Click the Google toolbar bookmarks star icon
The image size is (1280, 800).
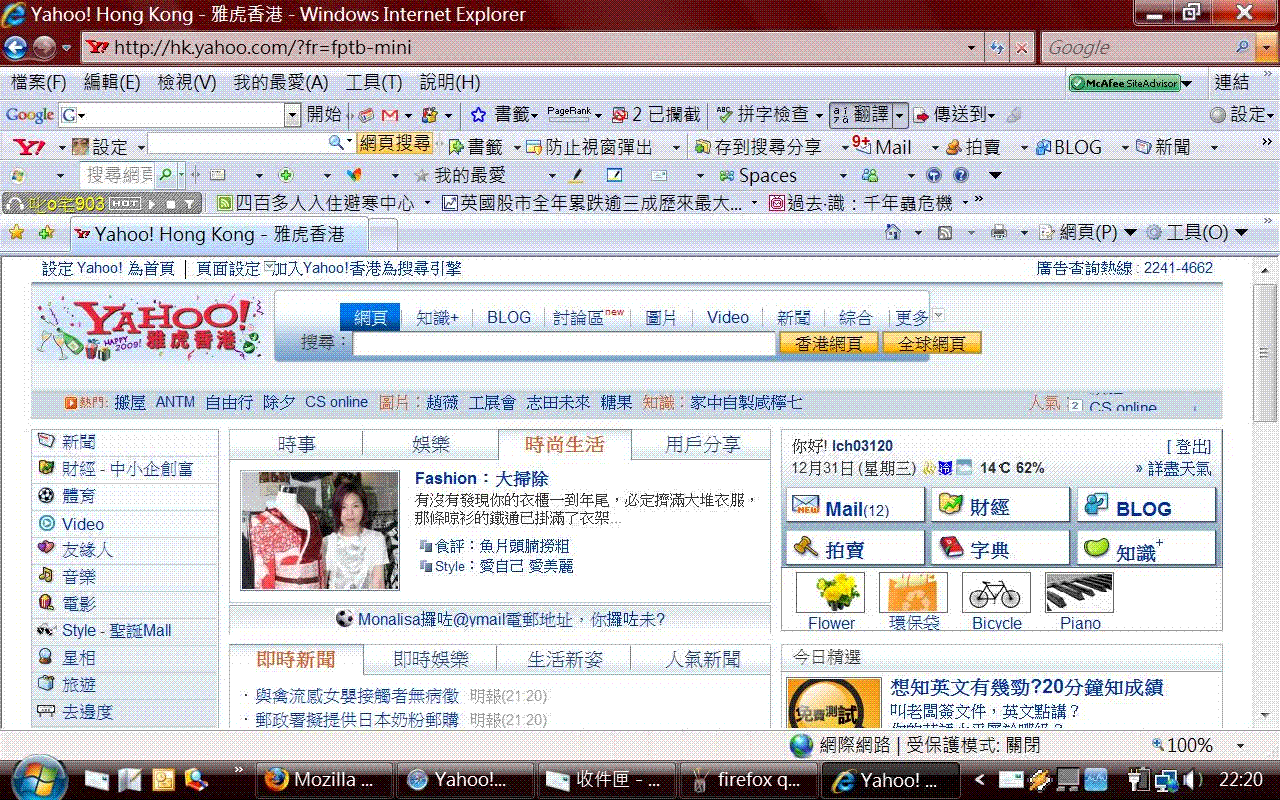click(x=478, y=115)
